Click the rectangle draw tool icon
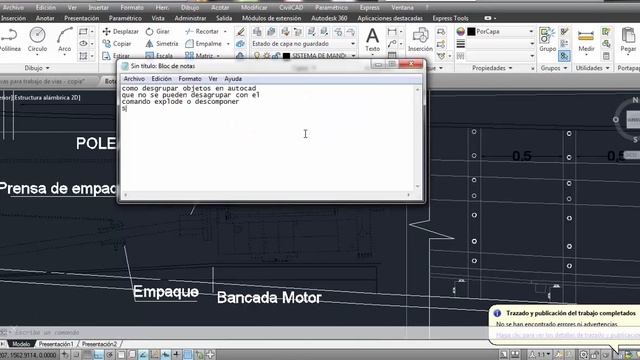Image resolution: width=640 pixels, height=360 pixels. pyautogui.click(x=83, y=31)
